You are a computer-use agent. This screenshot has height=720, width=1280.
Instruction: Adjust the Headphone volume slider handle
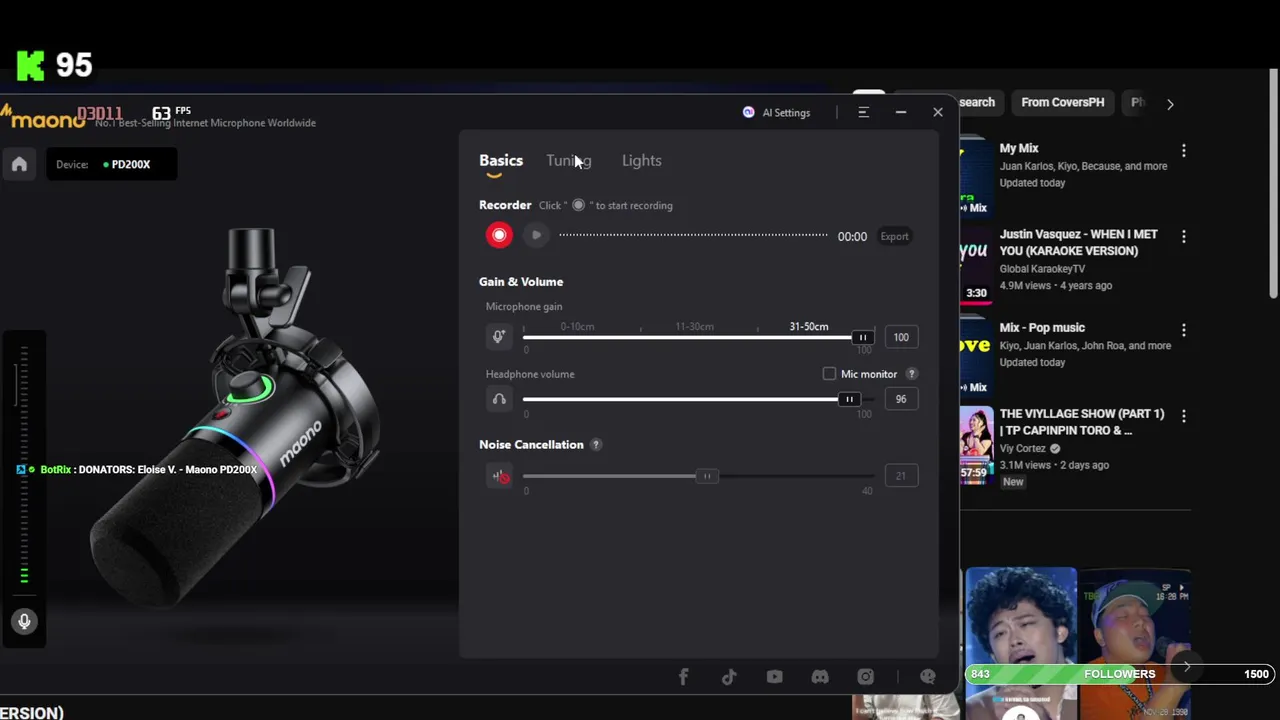pos(849,400)
